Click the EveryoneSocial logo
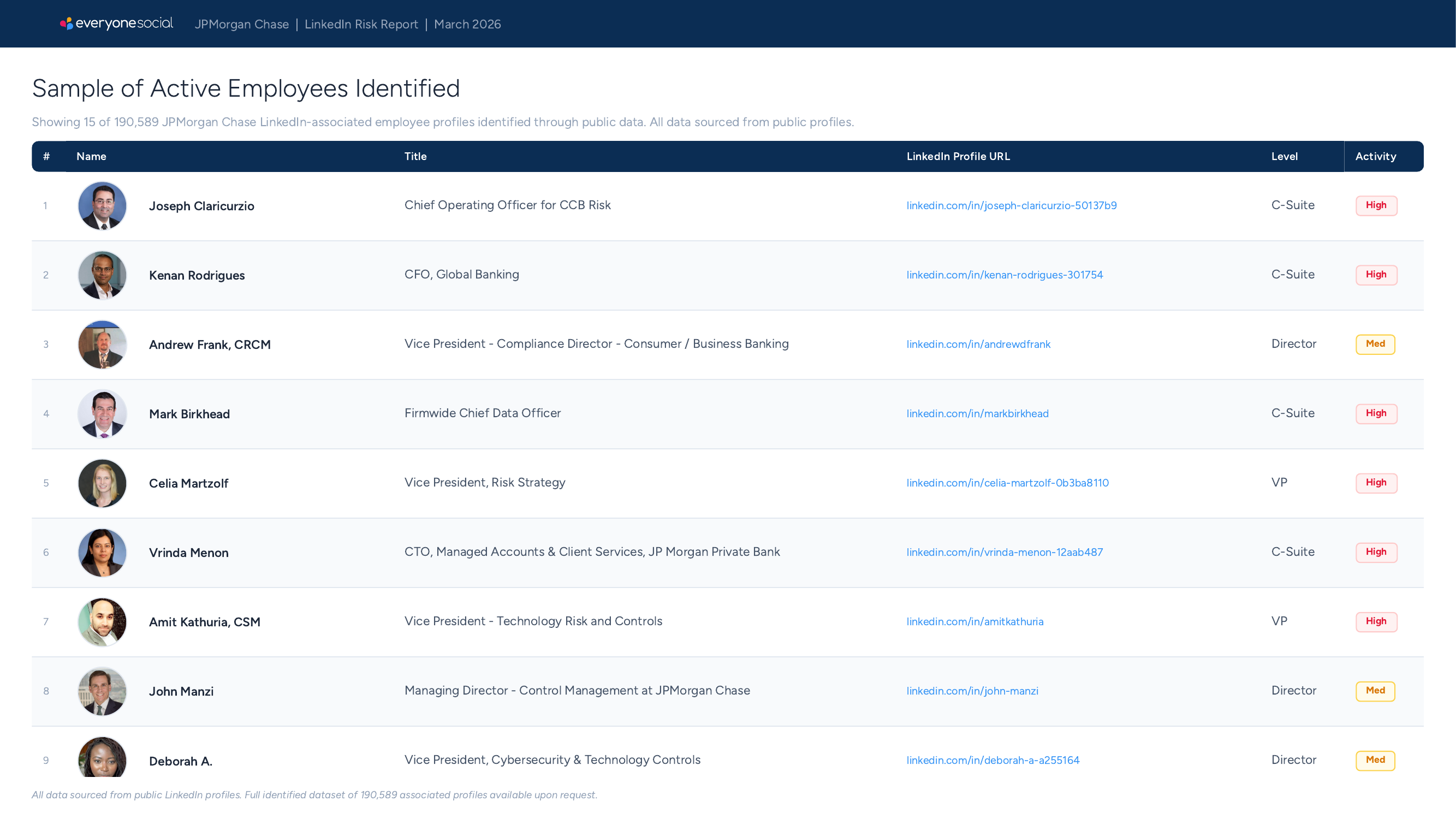 click(116, 23)
